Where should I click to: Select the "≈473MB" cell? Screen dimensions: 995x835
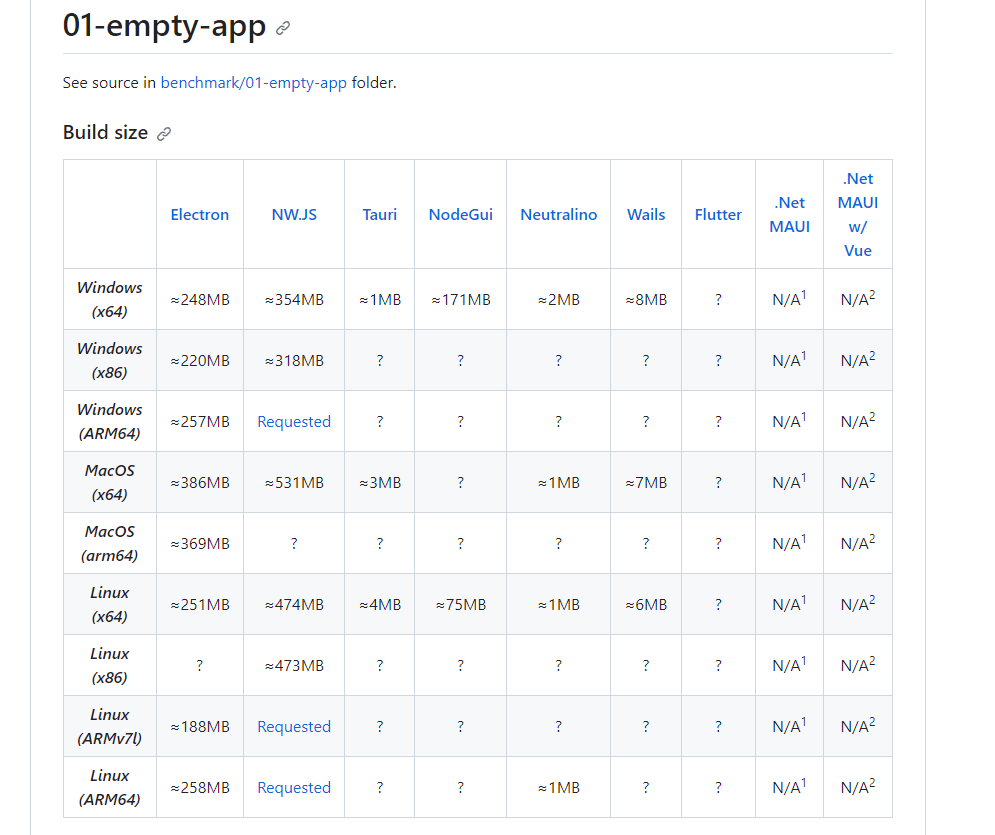tap(294, 666)
